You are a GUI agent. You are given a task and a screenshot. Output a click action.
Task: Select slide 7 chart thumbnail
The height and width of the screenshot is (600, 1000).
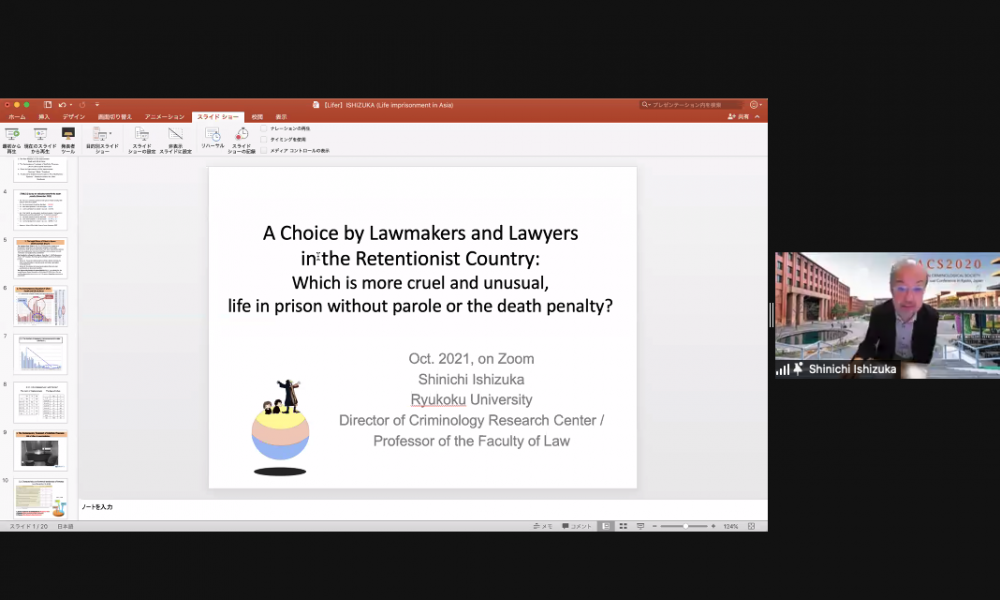click(40, 354)
